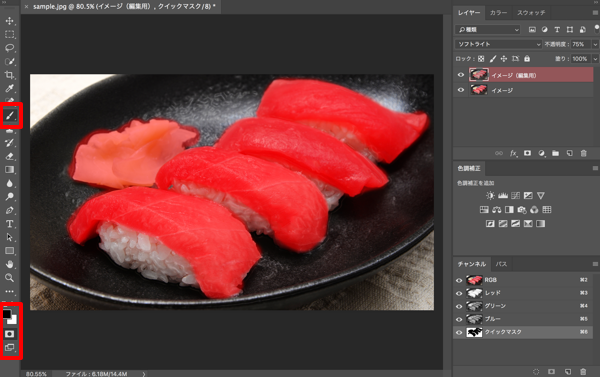This screenshot has height=377, width=600.
Task: Open the Edit Toolbar three-dots menu
Action: click(10, 291)
